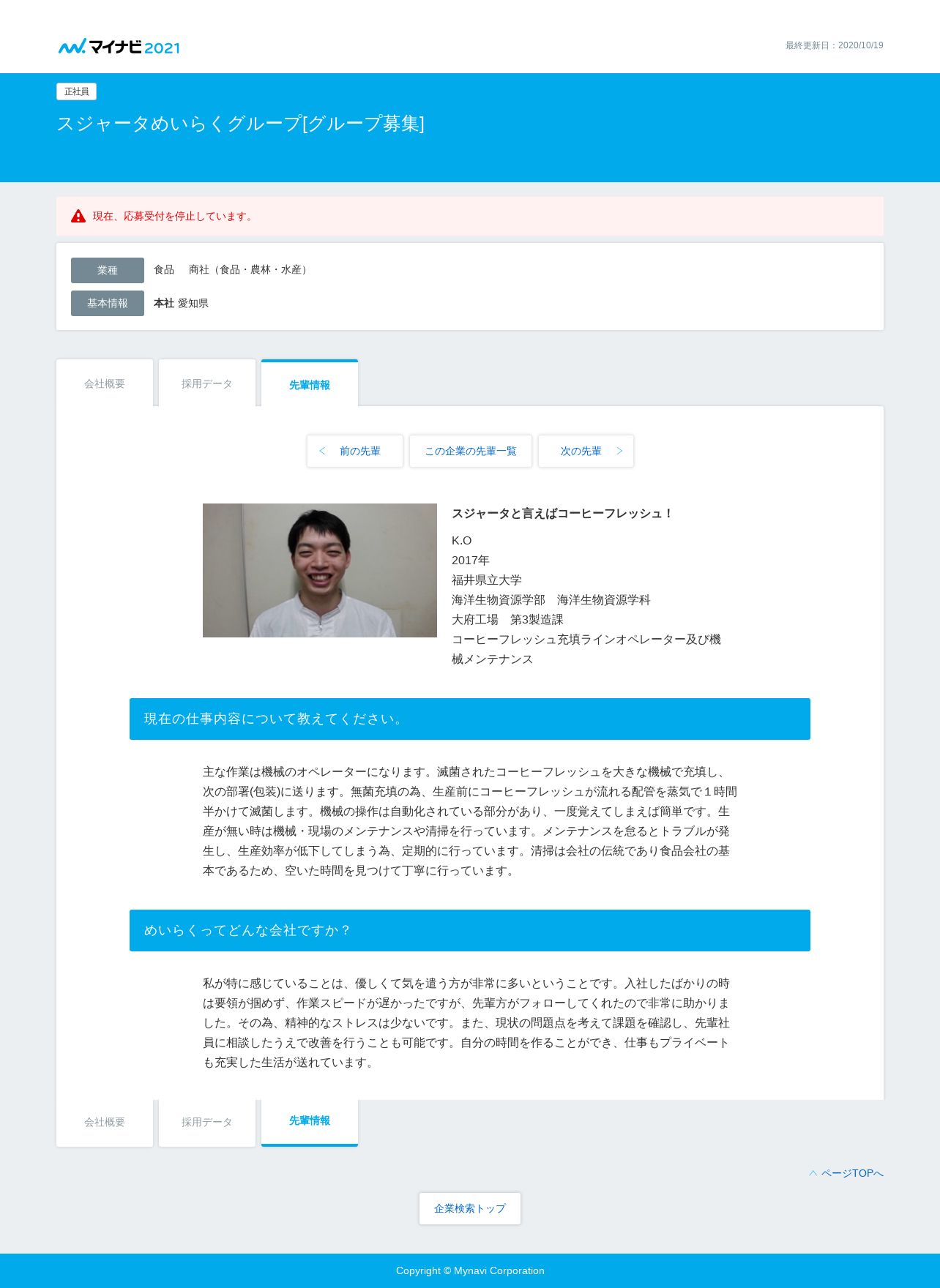This screenshot has width=940, height=1288.
Task: Open the top 採用データ tab
Action: [x=207, y=383]
